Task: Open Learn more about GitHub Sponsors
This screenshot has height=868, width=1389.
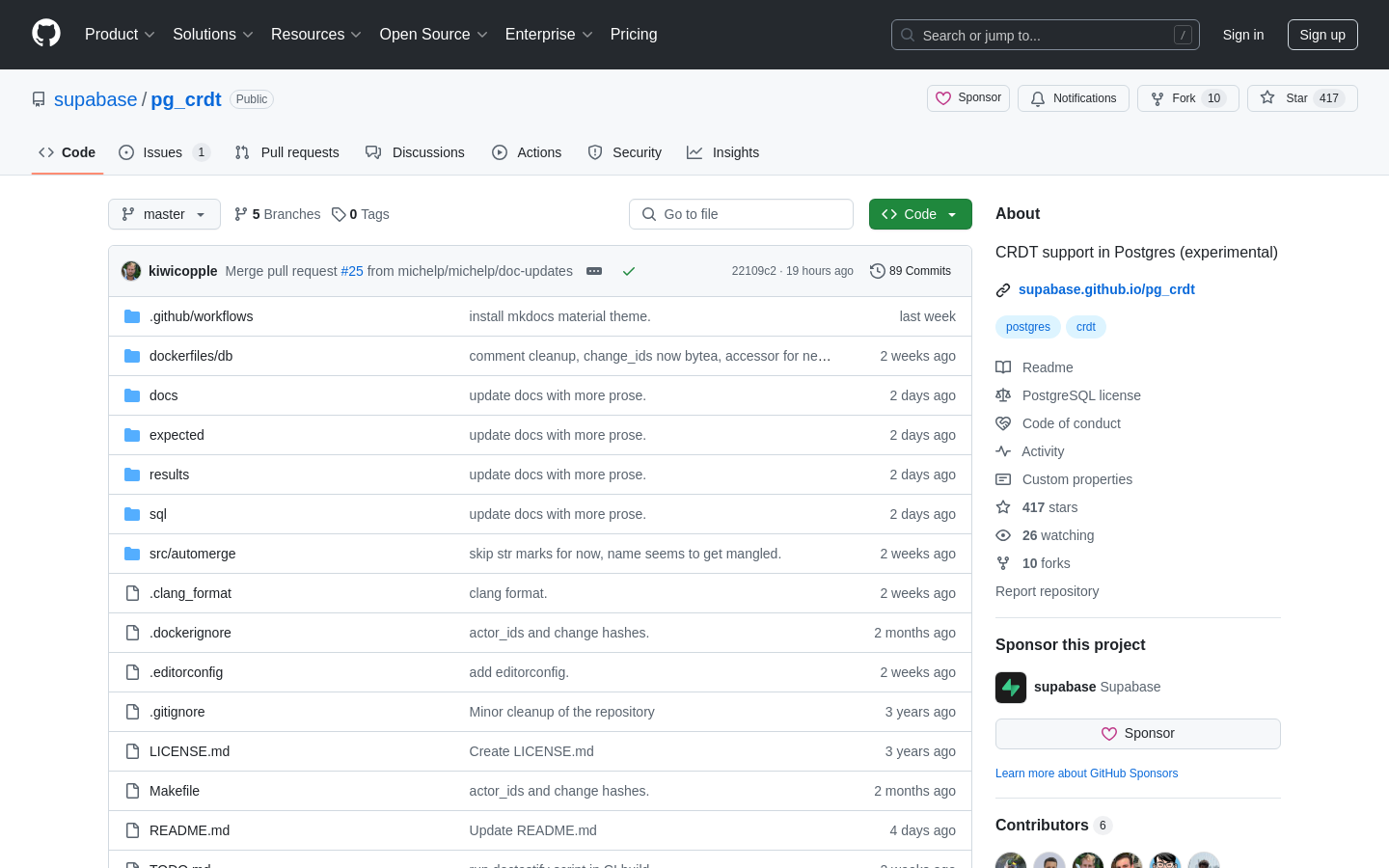Action: pos(1086,773)
